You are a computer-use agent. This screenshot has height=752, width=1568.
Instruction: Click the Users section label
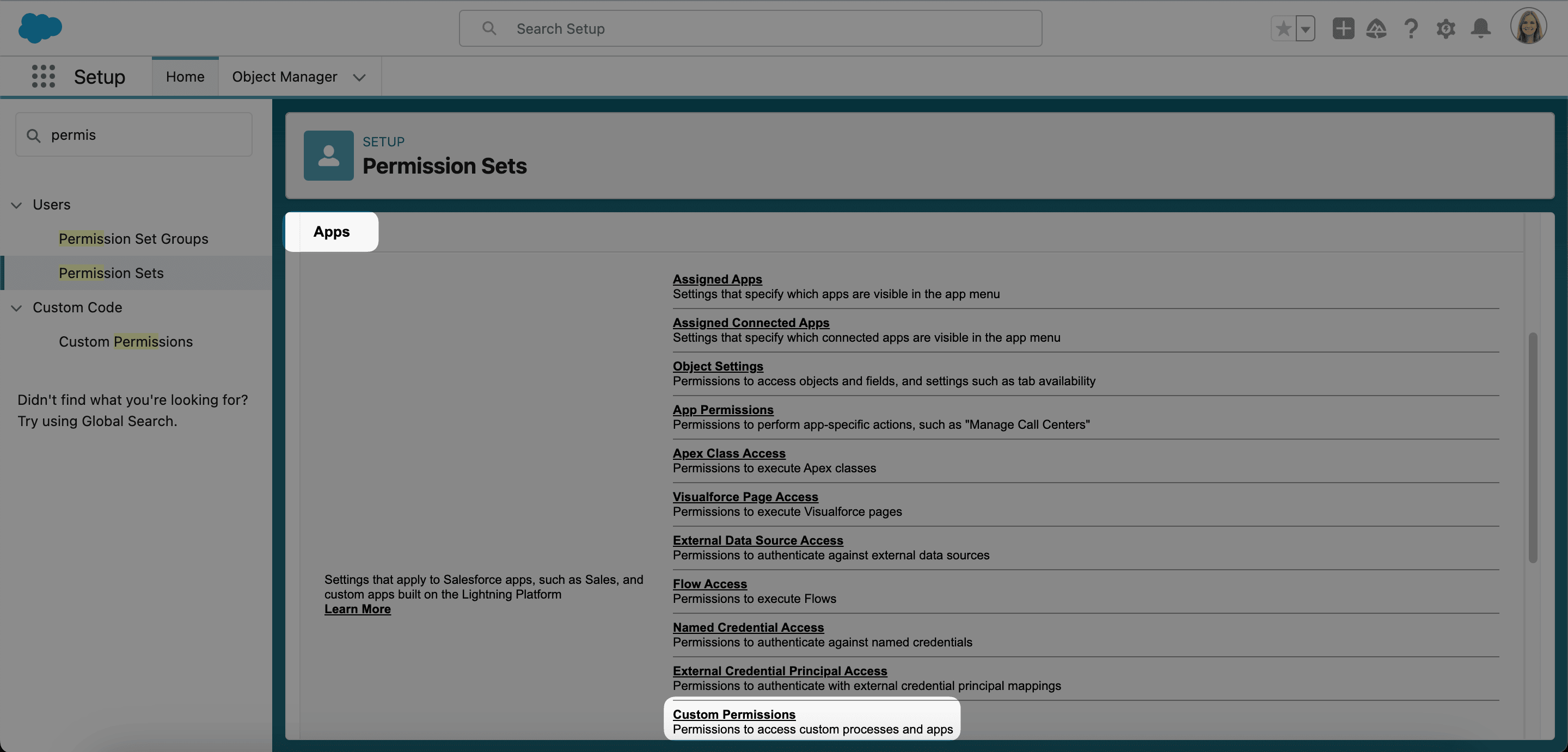[52, 205]
